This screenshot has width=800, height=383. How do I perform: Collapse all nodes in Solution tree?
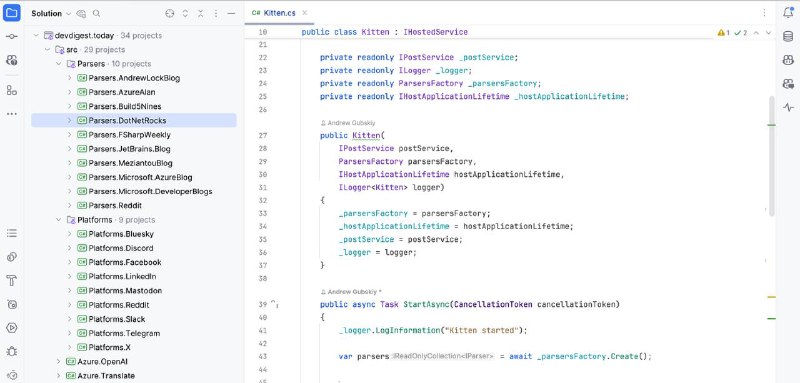point(201,13)
